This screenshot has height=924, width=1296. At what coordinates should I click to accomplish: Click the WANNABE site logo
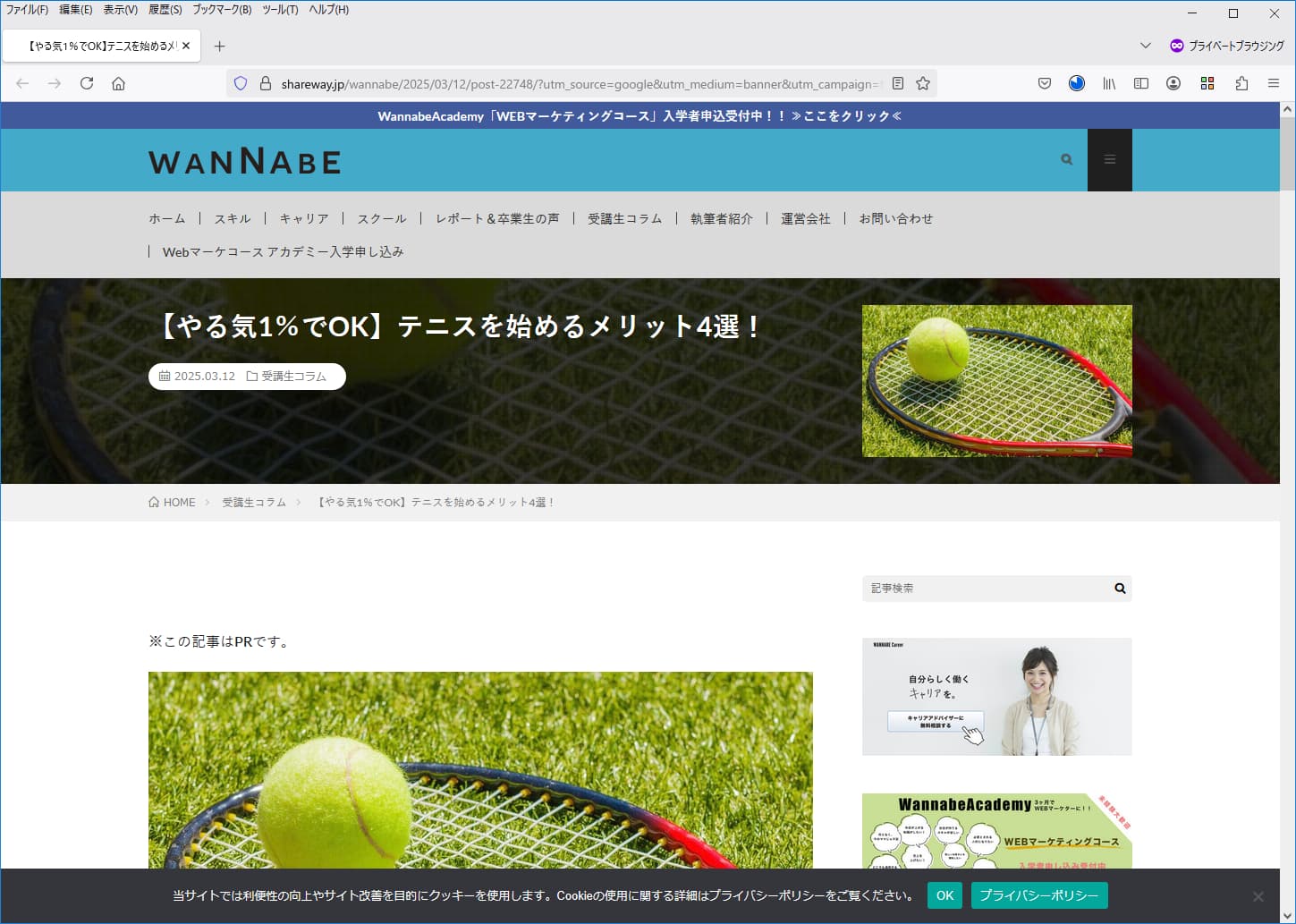point(245,161)
